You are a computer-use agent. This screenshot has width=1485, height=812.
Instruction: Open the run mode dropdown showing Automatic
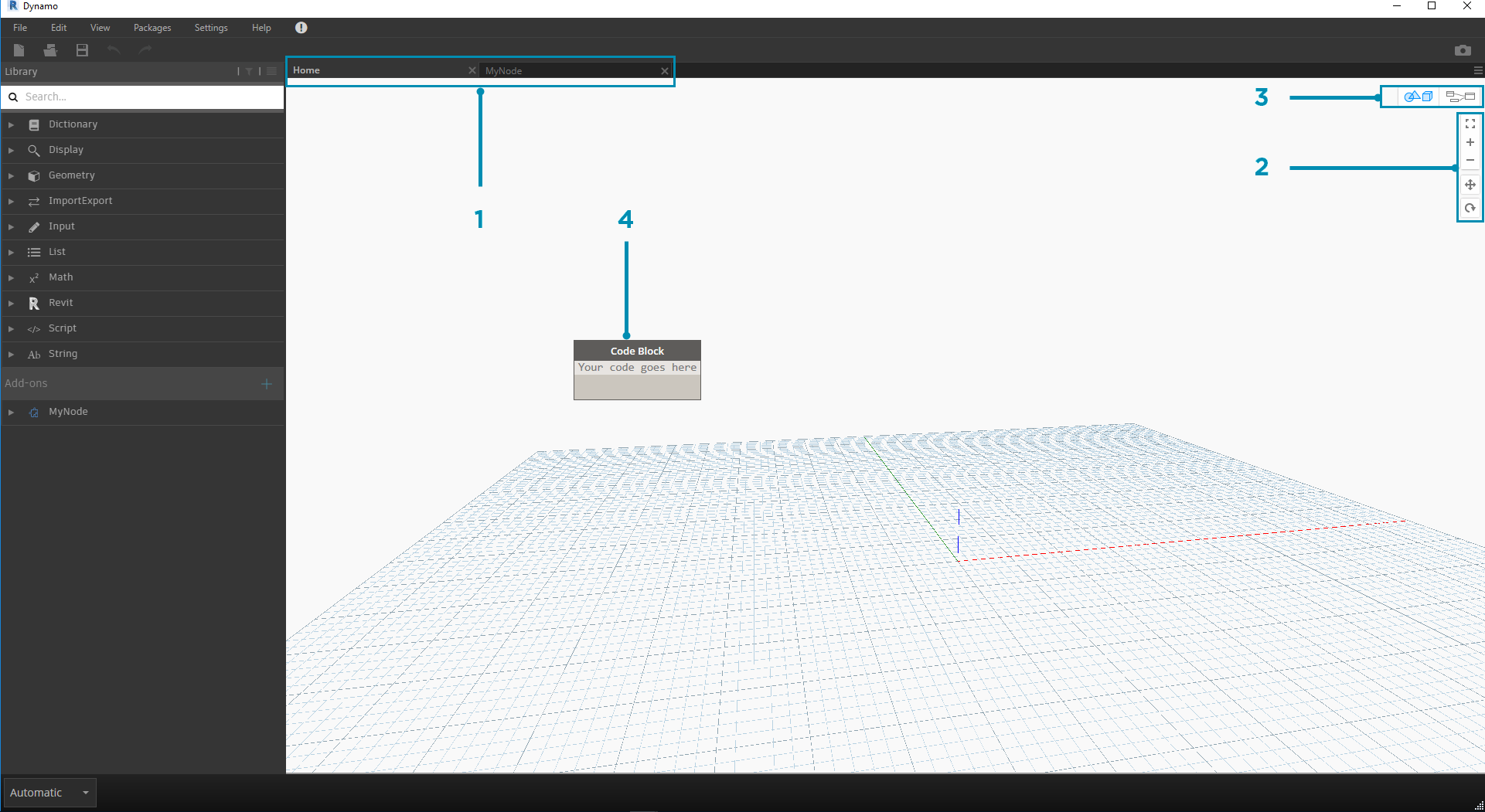point(49,792)
